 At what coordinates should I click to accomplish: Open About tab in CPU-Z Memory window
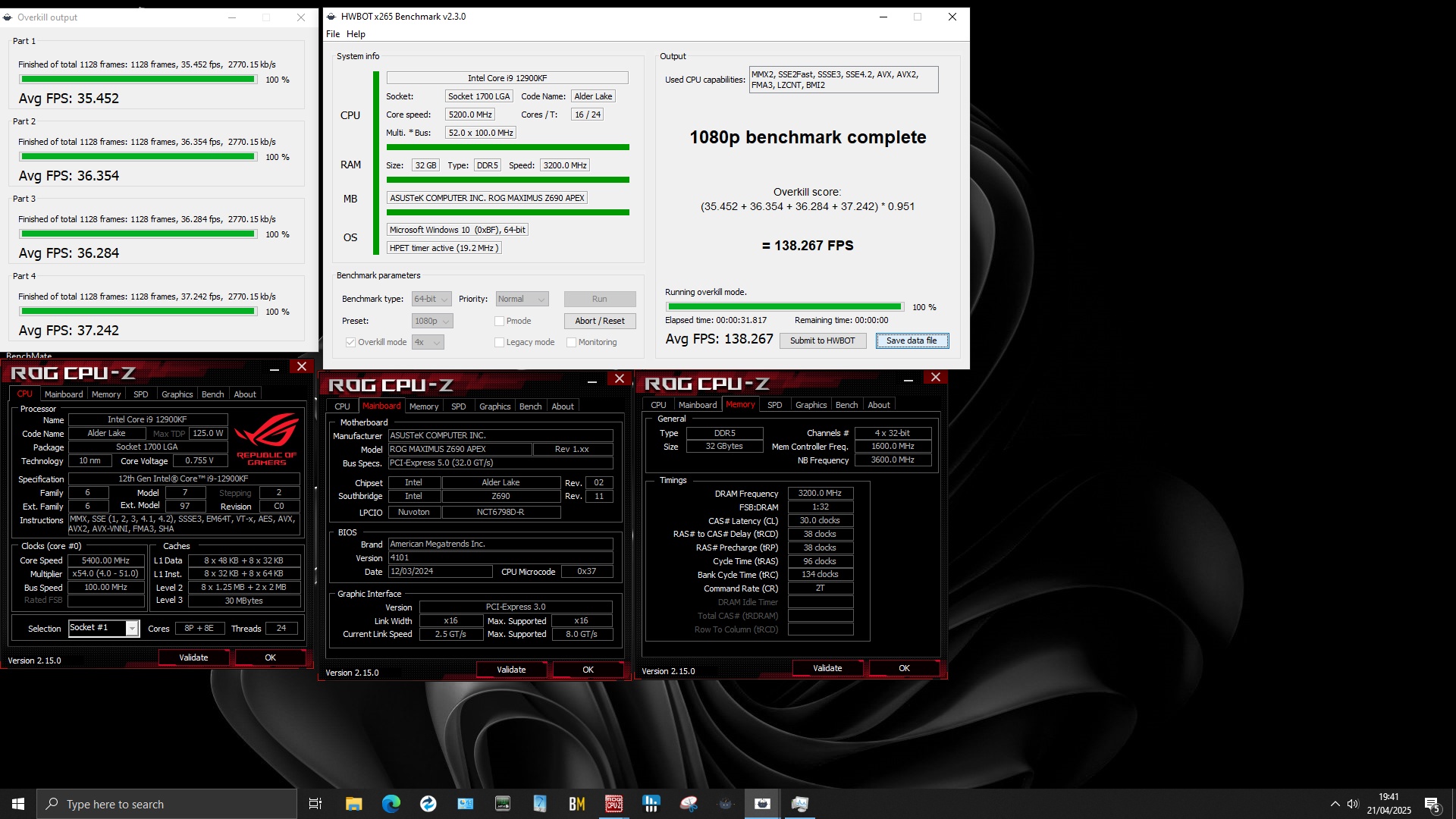[879, 405]
